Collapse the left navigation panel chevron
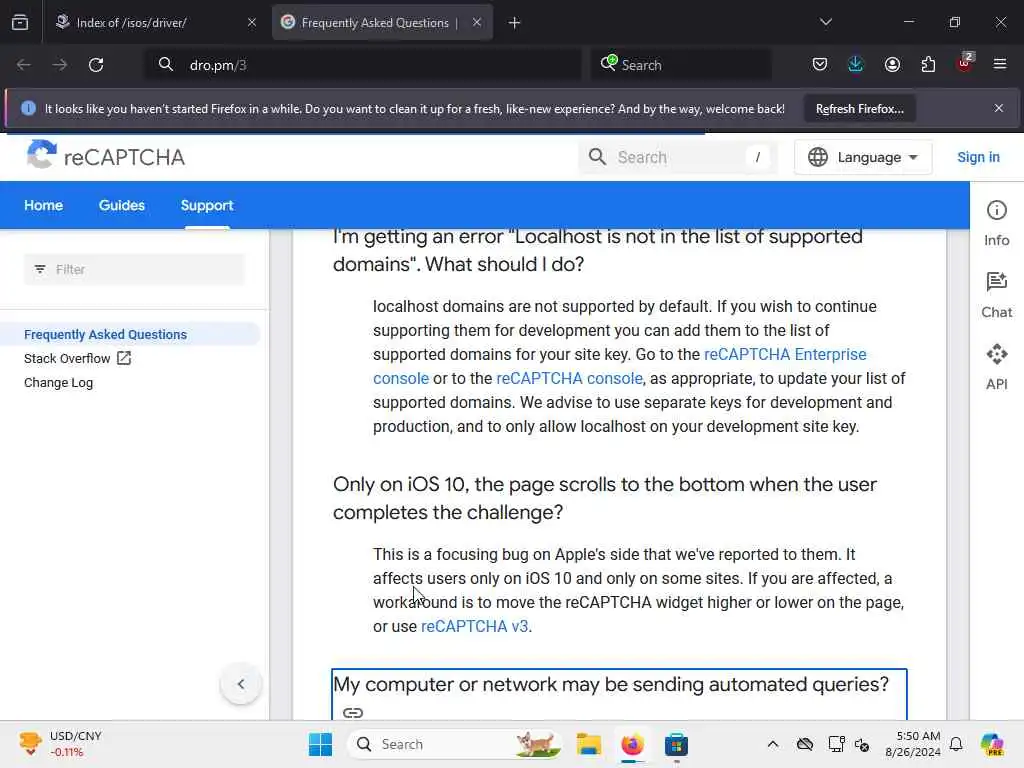The height and width of the screenshot is (768, 1024). pos(241,684)
